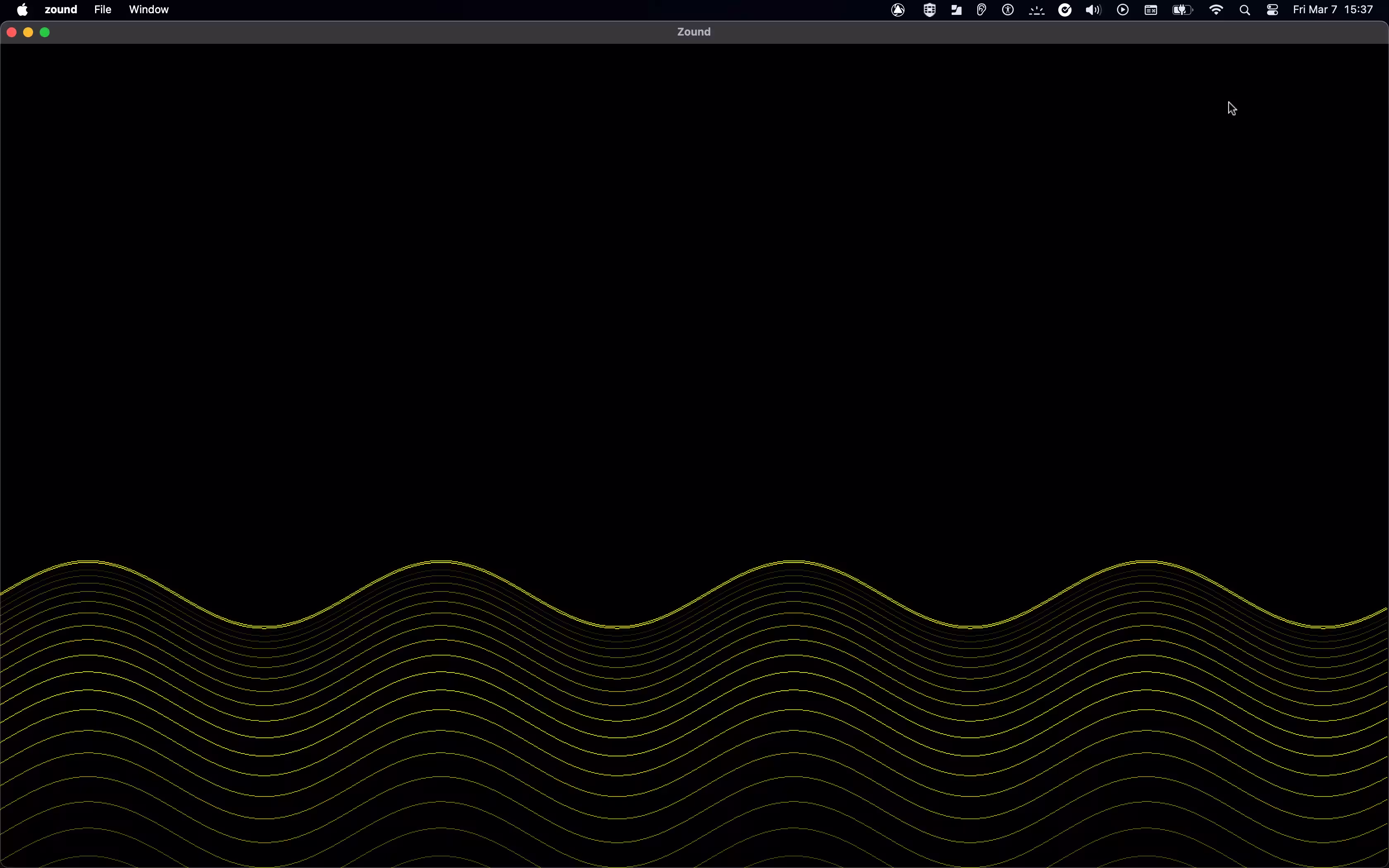1389x868 pixels.
Task: Click the Zound window title
Action: [x=694, y=32]
